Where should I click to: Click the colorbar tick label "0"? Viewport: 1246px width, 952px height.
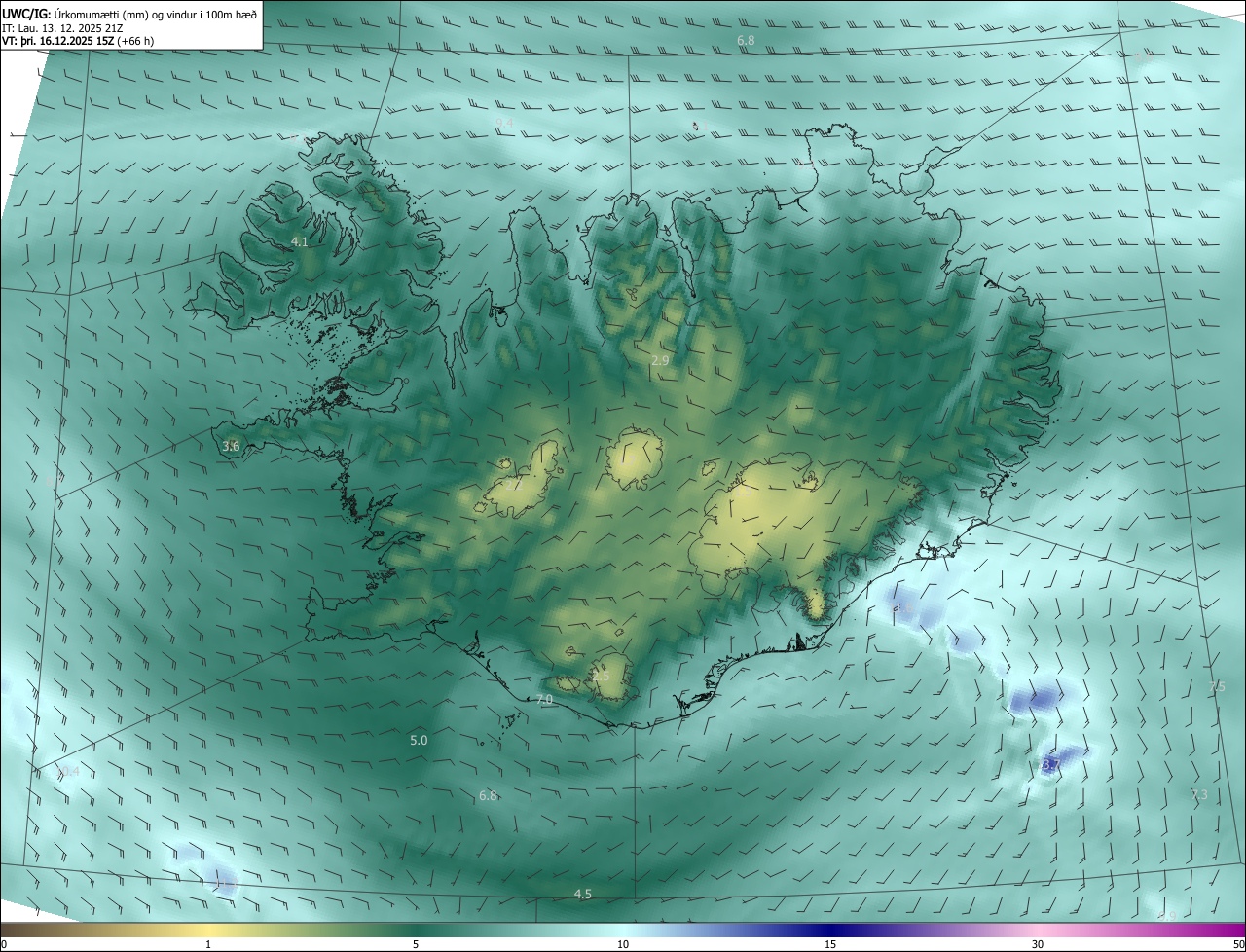point(4,945)
